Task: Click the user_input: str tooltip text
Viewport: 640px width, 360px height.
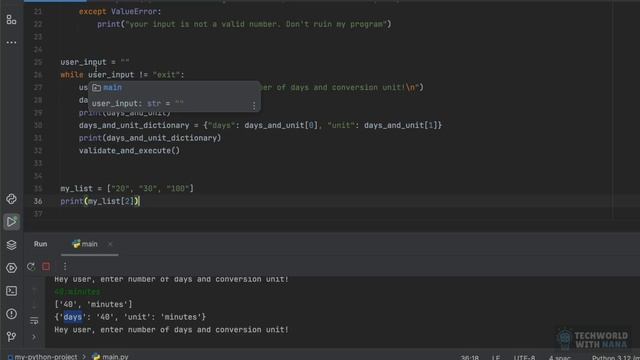Action: pyautogui.click(x=138, y=104)
